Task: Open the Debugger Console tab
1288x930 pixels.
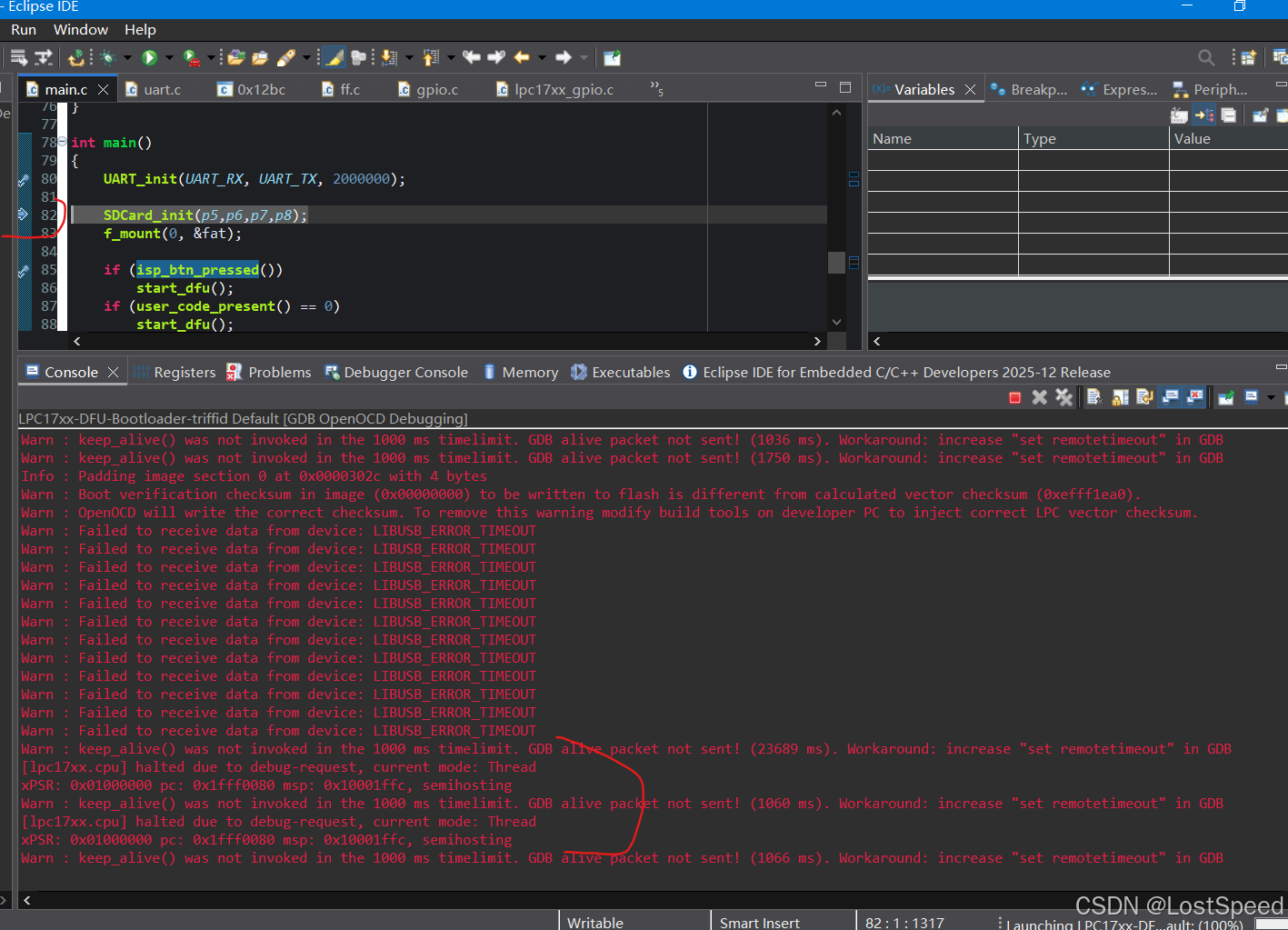Action: pyautogui.click(x=395, y=372)
